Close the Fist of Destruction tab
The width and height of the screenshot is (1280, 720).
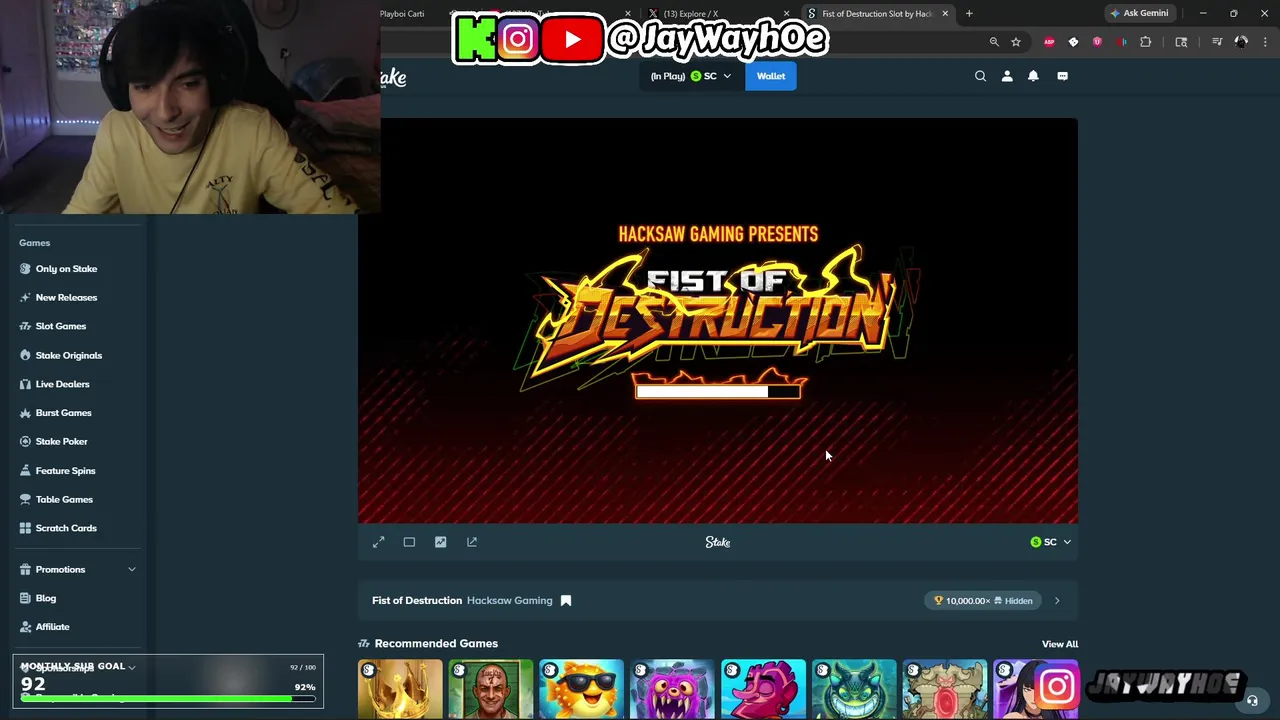pyautogui.click(x=945, y=14)
